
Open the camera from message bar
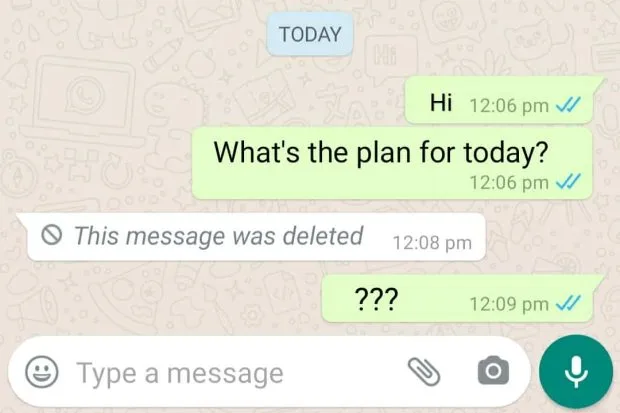[493, 371]
